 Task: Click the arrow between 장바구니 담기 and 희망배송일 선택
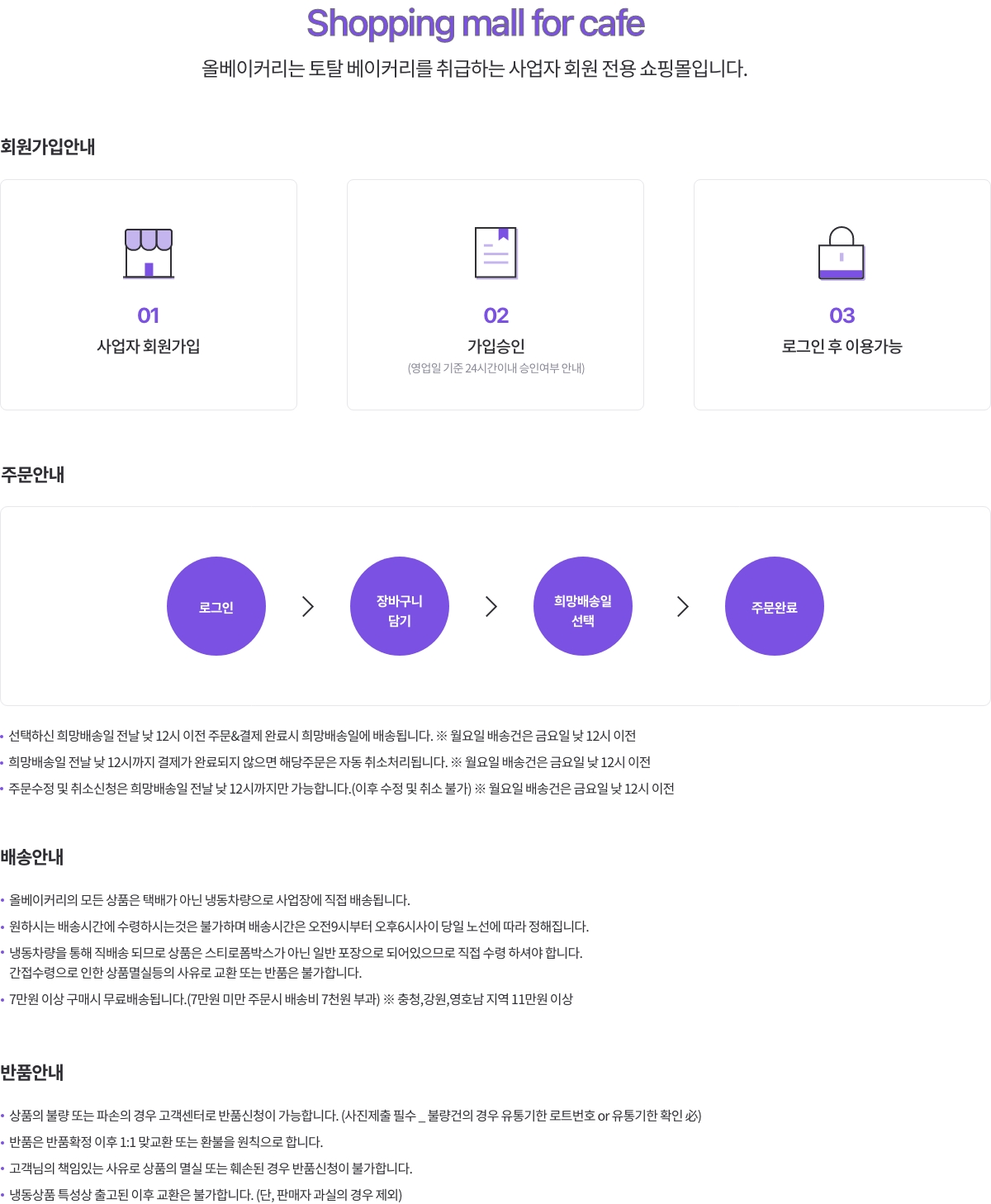(x=491, y=607)
